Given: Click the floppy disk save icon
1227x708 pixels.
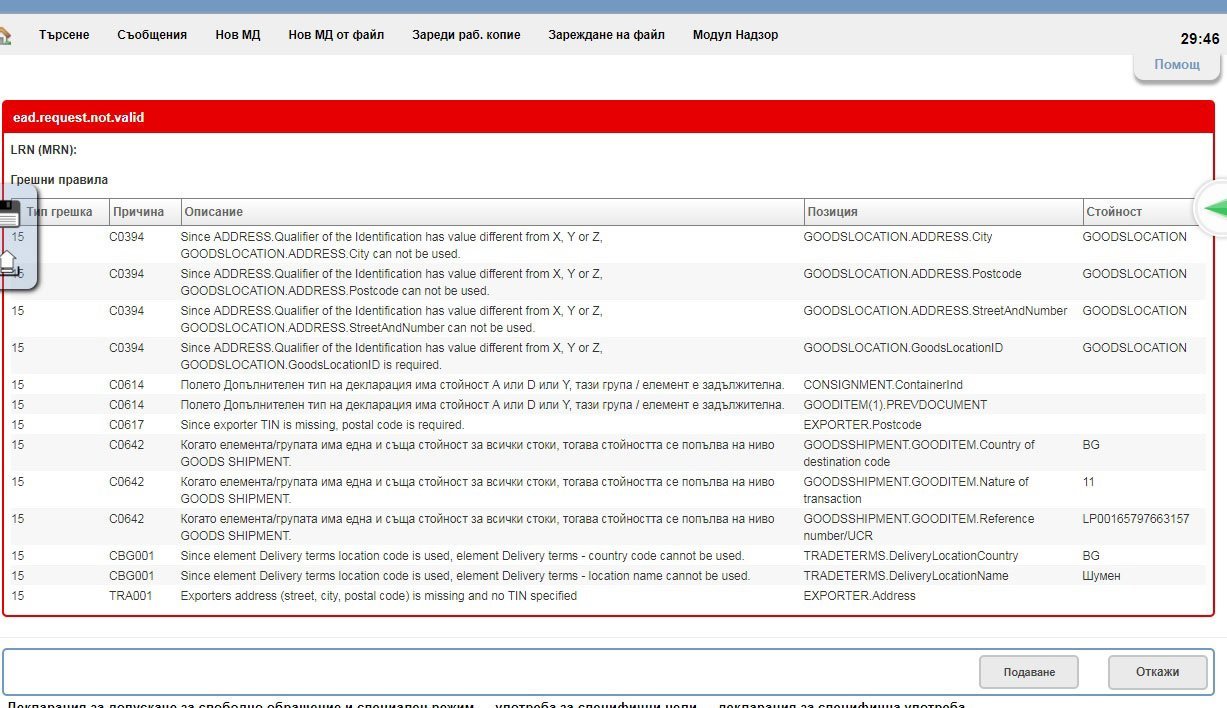Looking at the screenshot, I should pyautogui.click(x=9, y=212).
